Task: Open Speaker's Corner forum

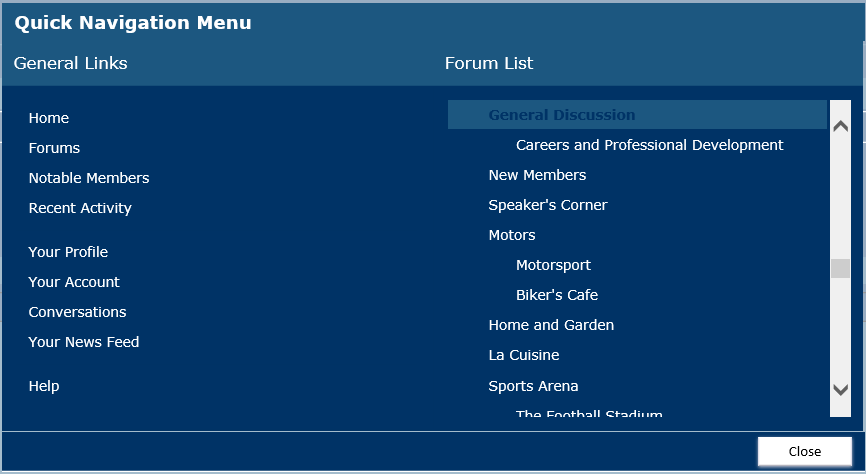Action: click(x=547, y=205)
